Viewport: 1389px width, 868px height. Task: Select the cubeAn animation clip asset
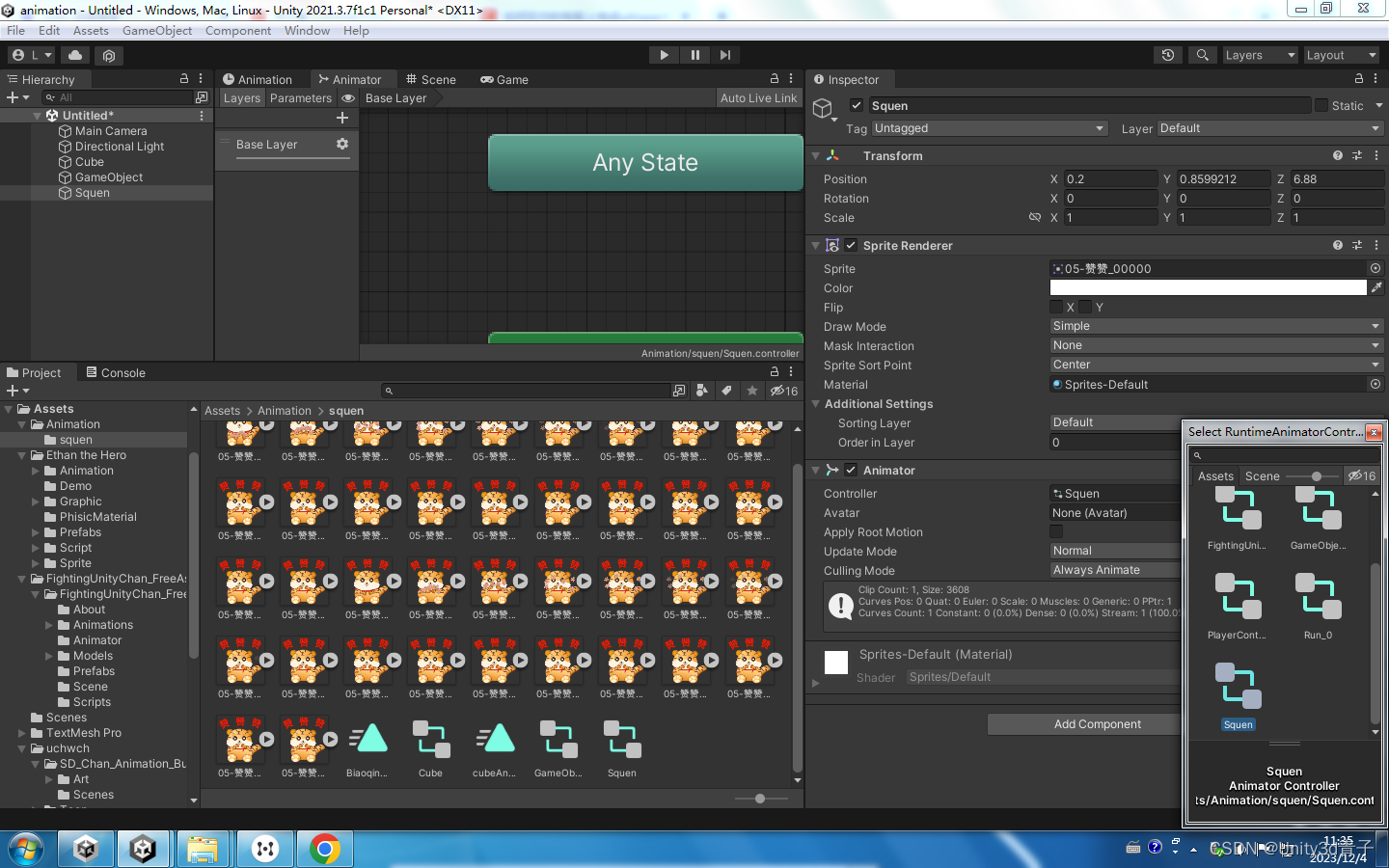pyautogui.click(x=495, y=747)
